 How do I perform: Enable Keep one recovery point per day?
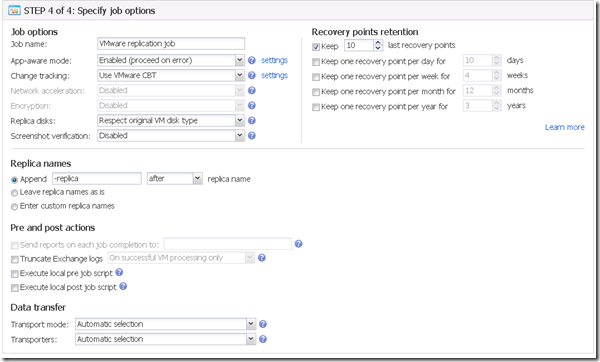[316, 62]
